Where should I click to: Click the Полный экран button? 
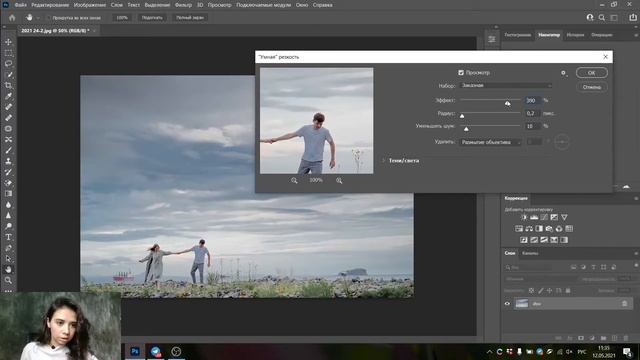190,18
